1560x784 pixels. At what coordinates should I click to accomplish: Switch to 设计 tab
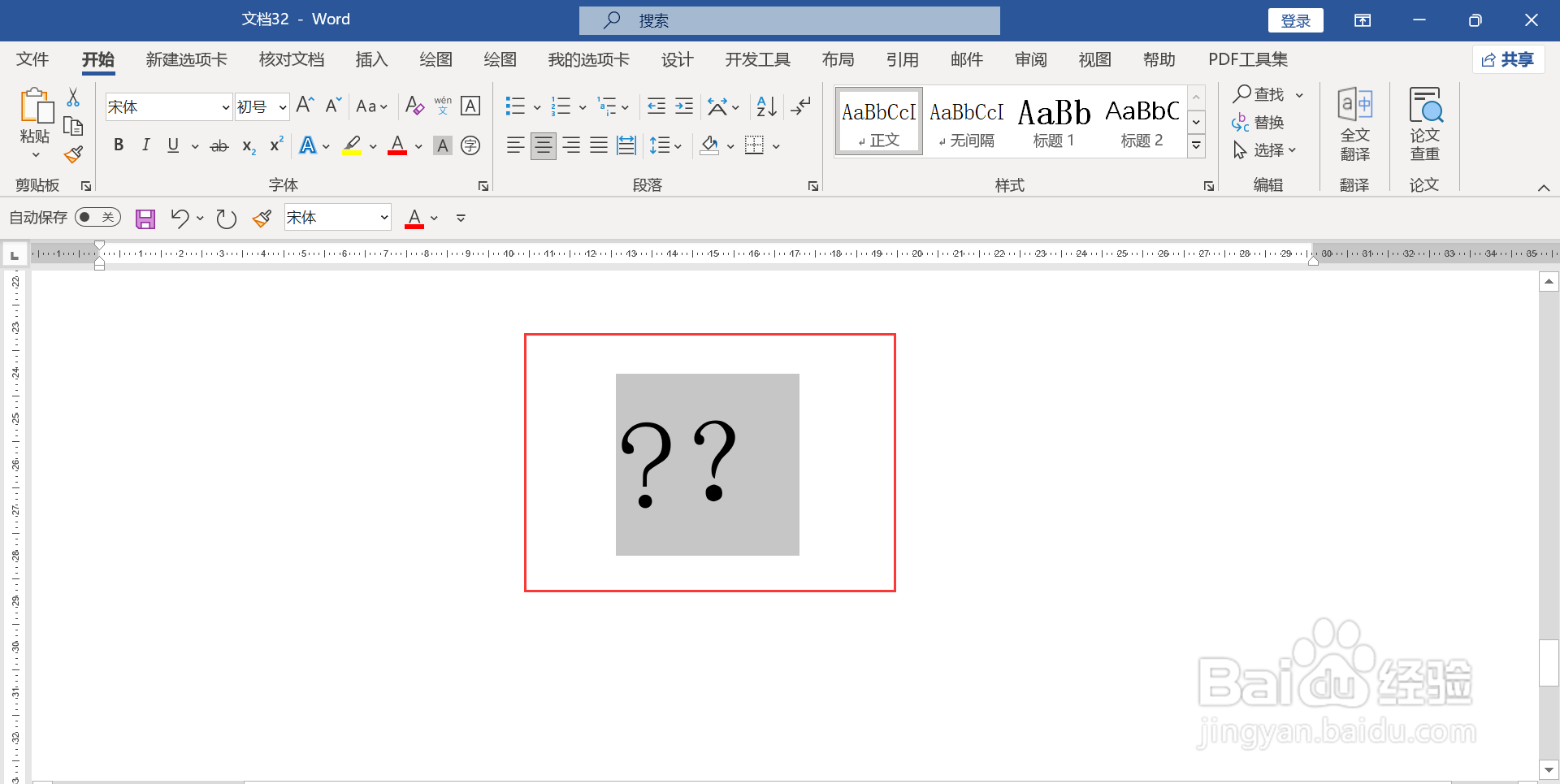pyautogui.click(x=677, y=59)
